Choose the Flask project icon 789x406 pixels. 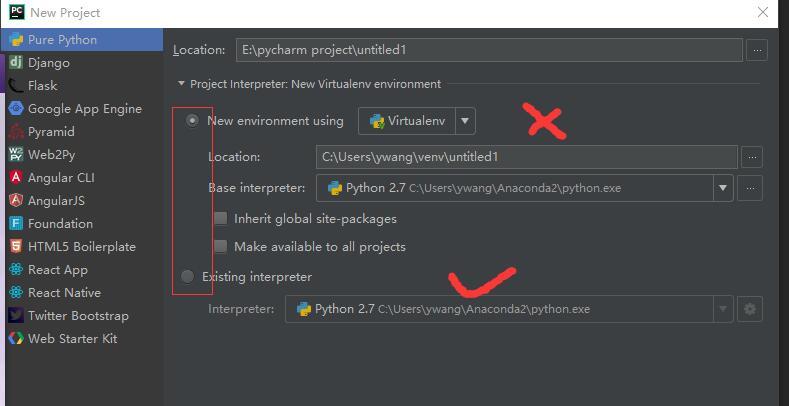click(16, 86)
